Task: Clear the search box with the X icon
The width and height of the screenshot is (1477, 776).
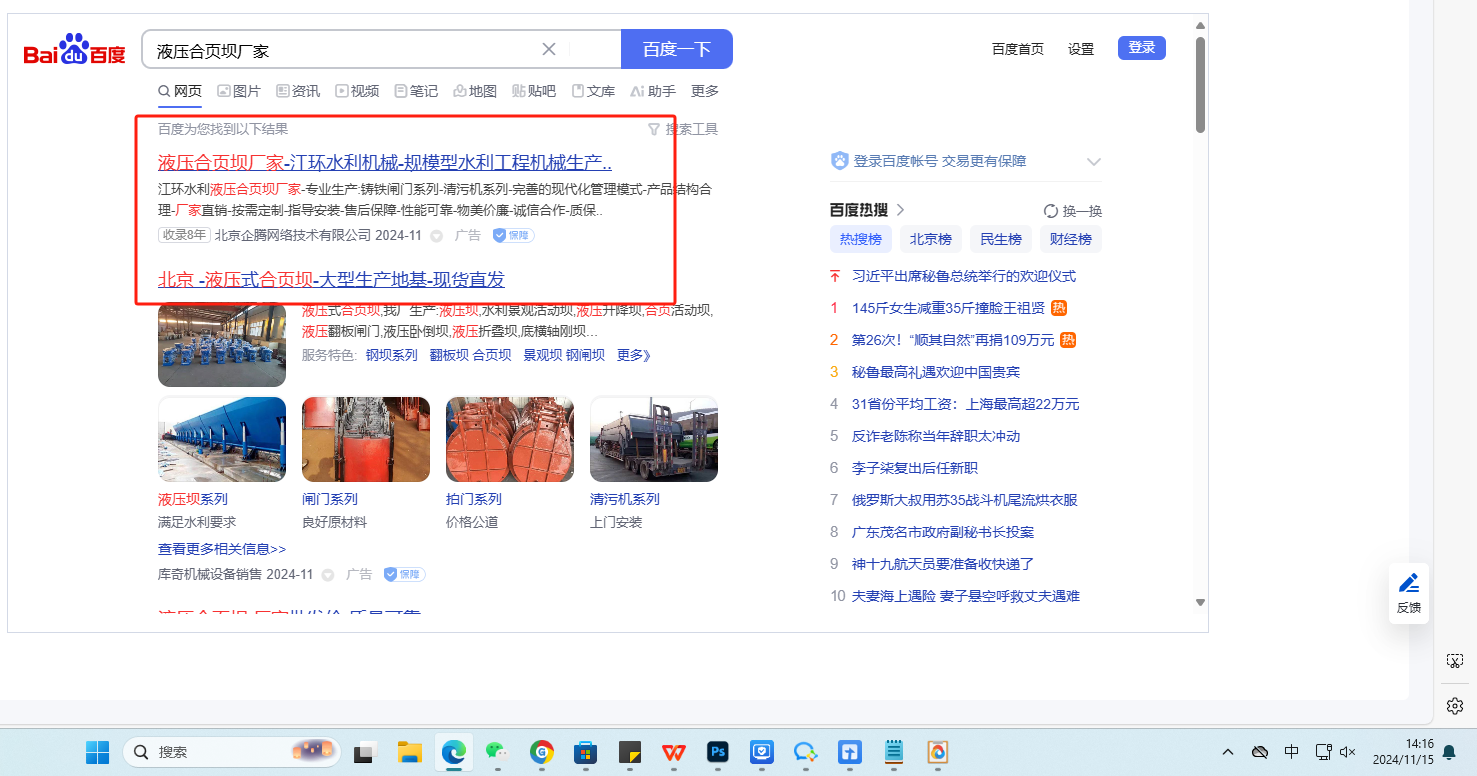Action: [x=549, y=49]
